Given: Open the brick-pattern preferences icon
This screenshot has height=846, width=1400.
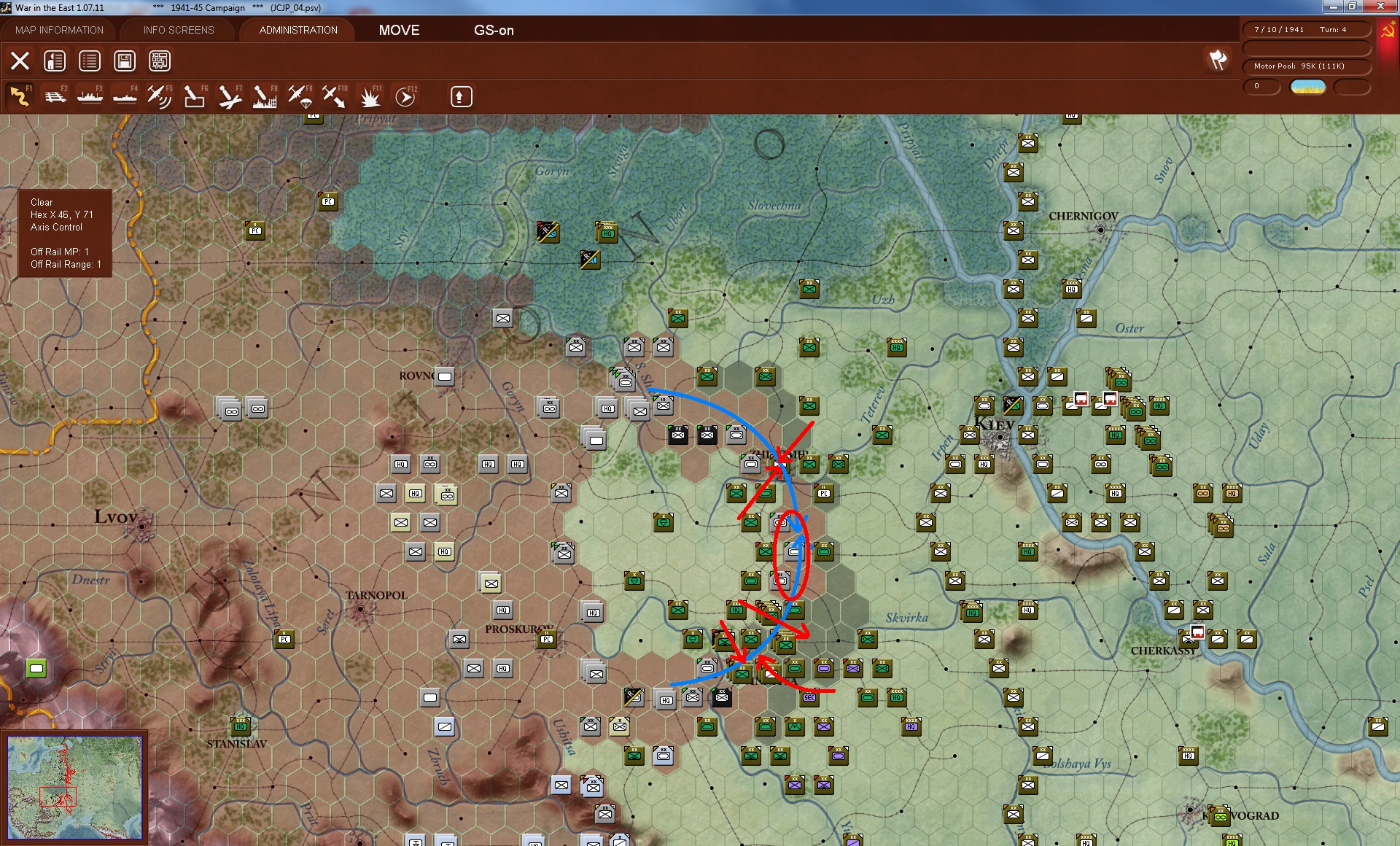Looking at the screenshot, I should point(160,61).
